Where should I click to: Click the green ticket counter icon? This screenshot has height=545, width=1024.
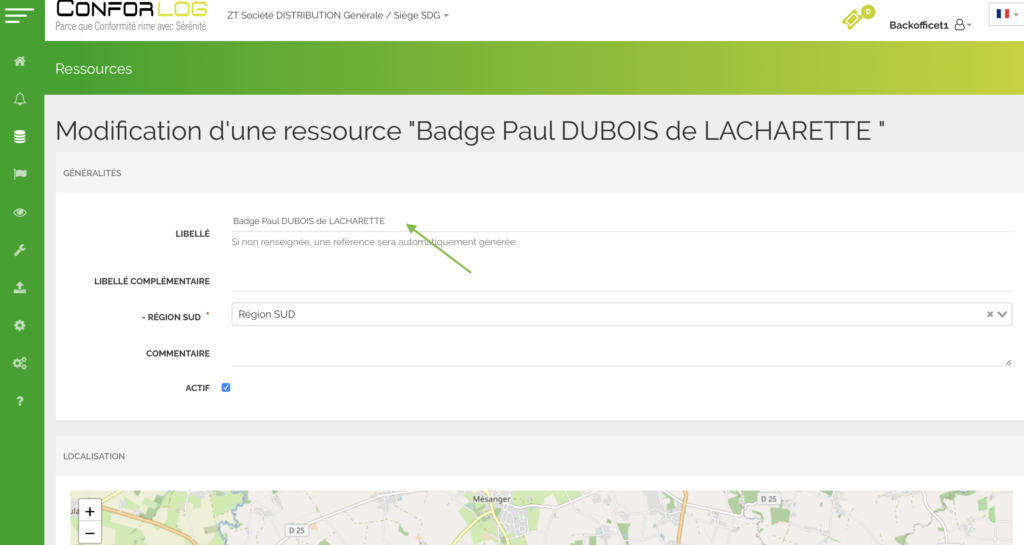pyautogui.click(x=856, y=18)
